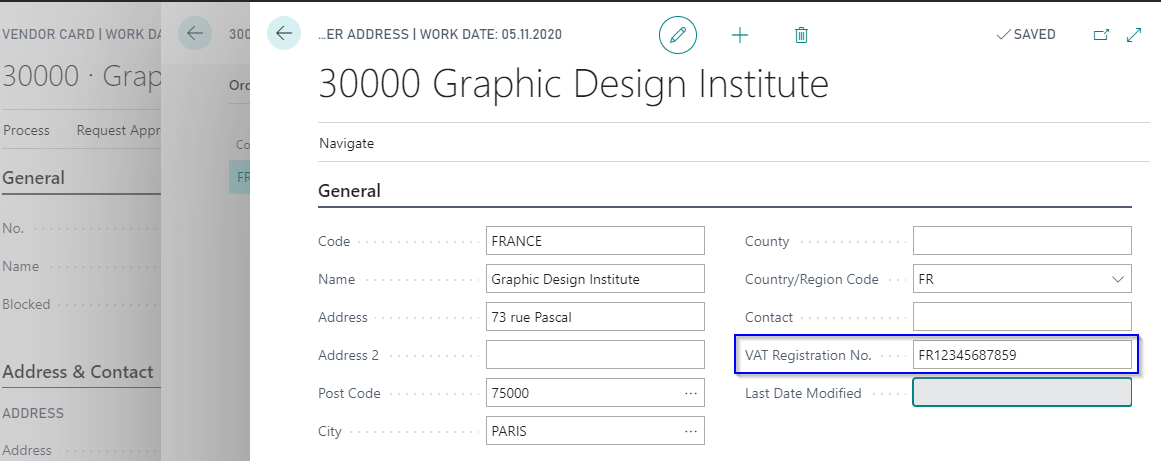1161x461 pixels.
Task: Collapse General section on the Vendor Card
Action: (33, 178)
